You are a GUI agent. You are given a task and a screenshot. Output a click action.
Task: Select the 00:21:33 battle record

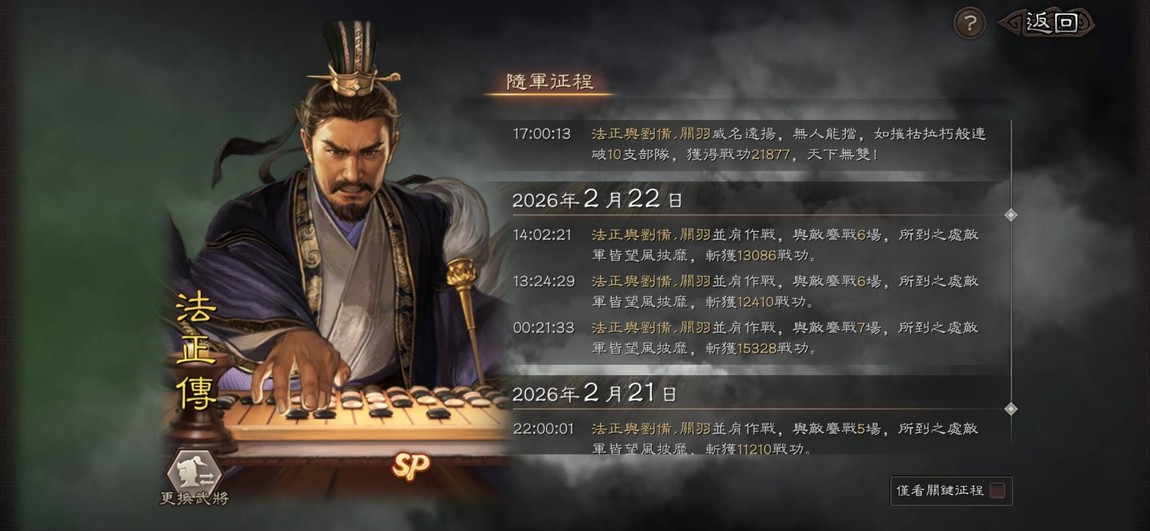tap(744, 337)
